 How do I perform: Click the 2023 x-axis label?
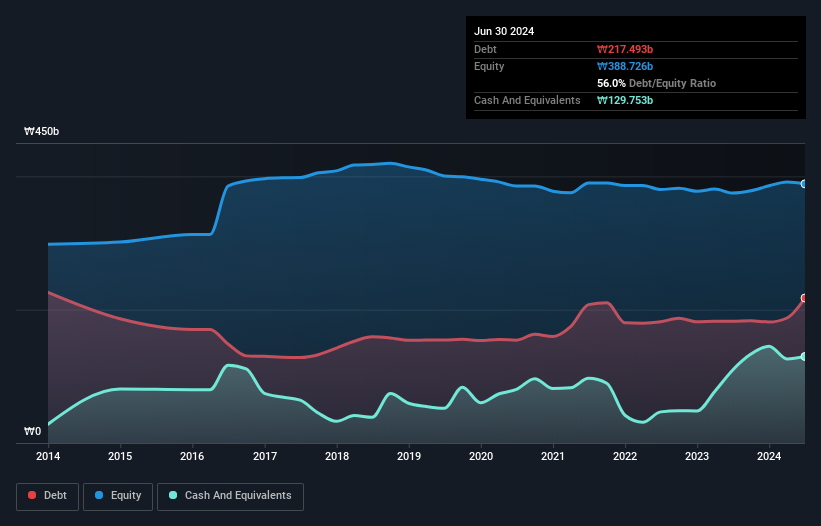click(697, 456)
